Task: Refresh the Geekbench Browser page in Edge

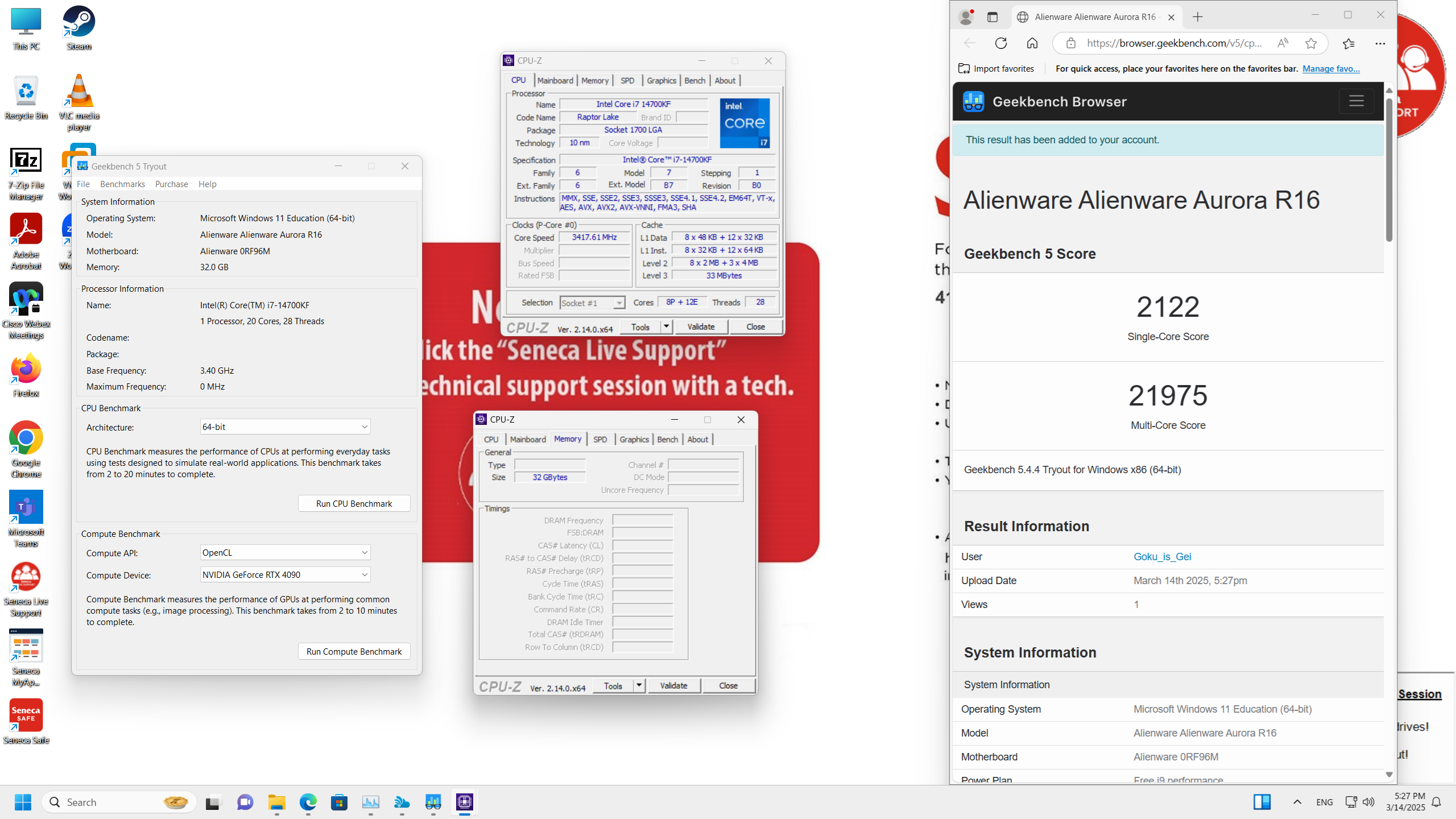Action: (1001, 43)
